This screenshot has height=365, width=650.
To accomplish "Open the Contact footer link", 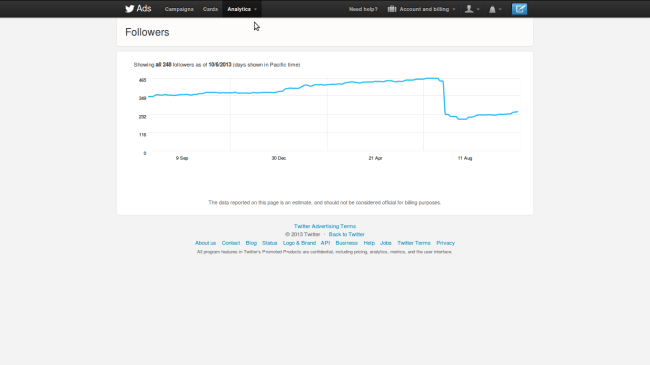I will click(x=231, y=243).
